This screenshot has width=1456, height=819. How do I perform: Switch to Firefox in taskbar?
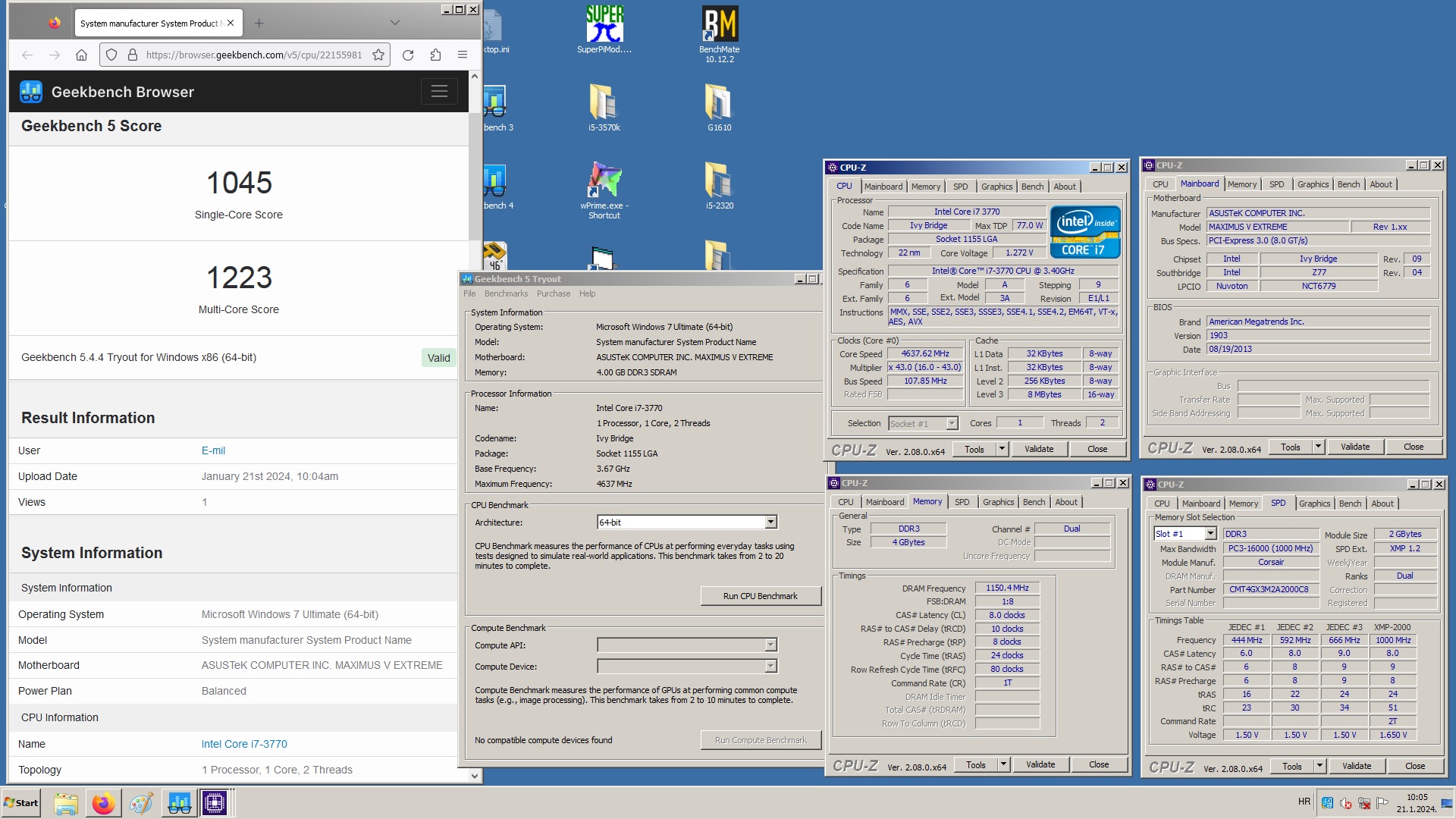(x=103, y=803)
